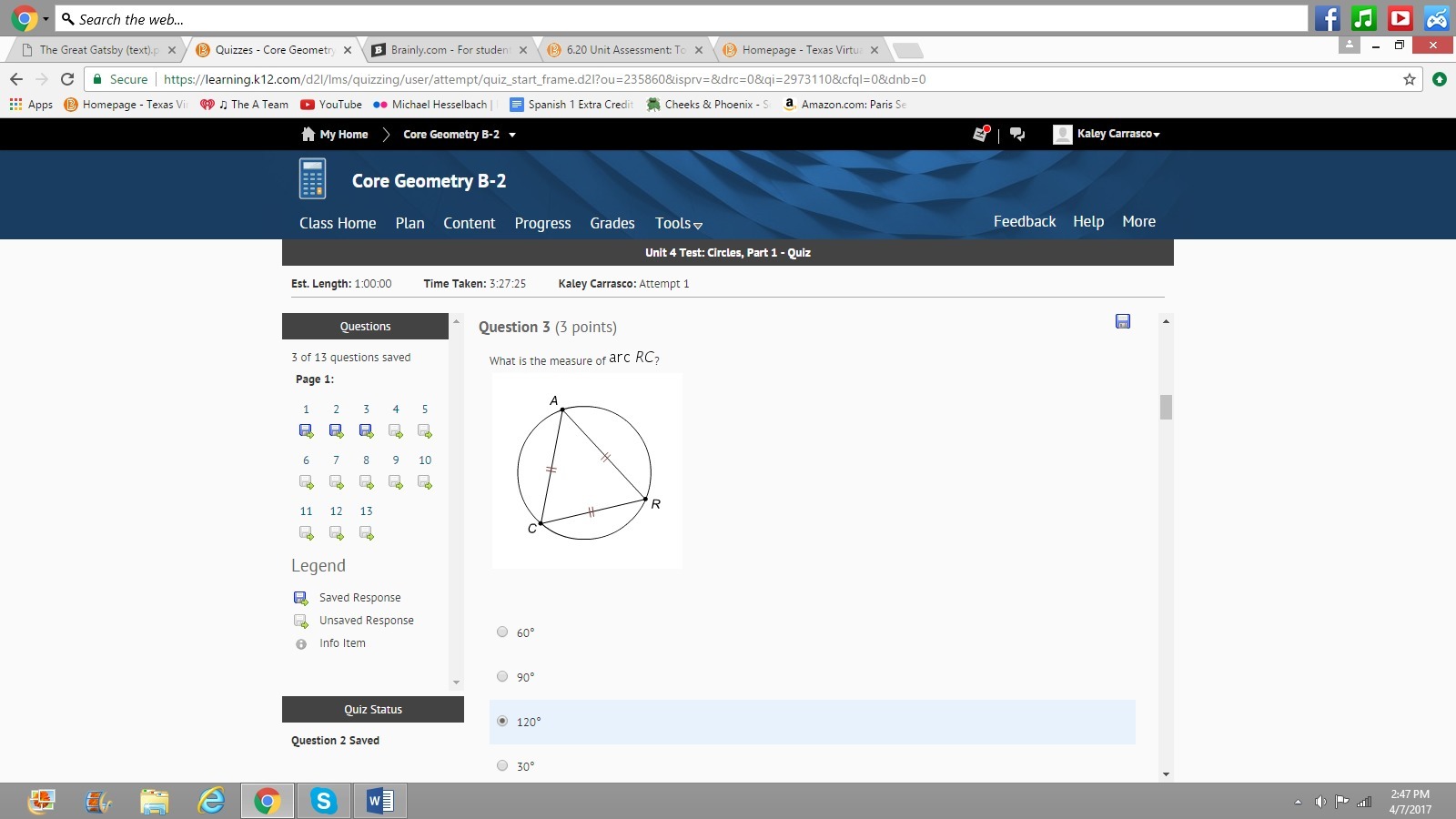This screenshot has width=1456, height=819.
Task: Expand the Core Geometry B-2 course dropdown
Action: click(x=512, y=135)
